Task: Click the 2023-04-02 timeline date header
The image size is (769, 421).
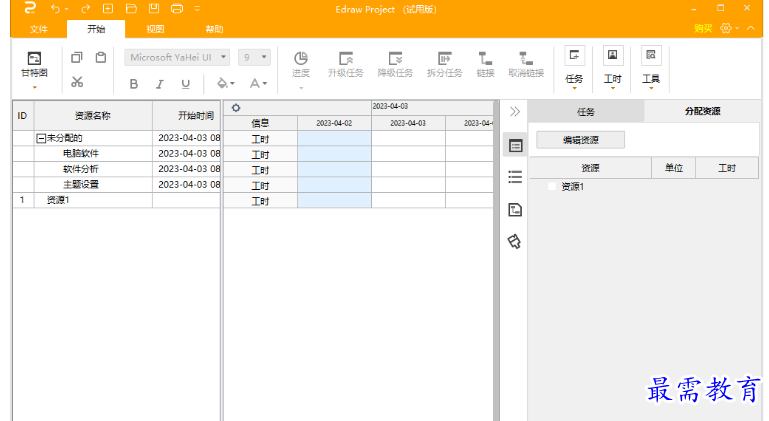Action: pos(334,123)
